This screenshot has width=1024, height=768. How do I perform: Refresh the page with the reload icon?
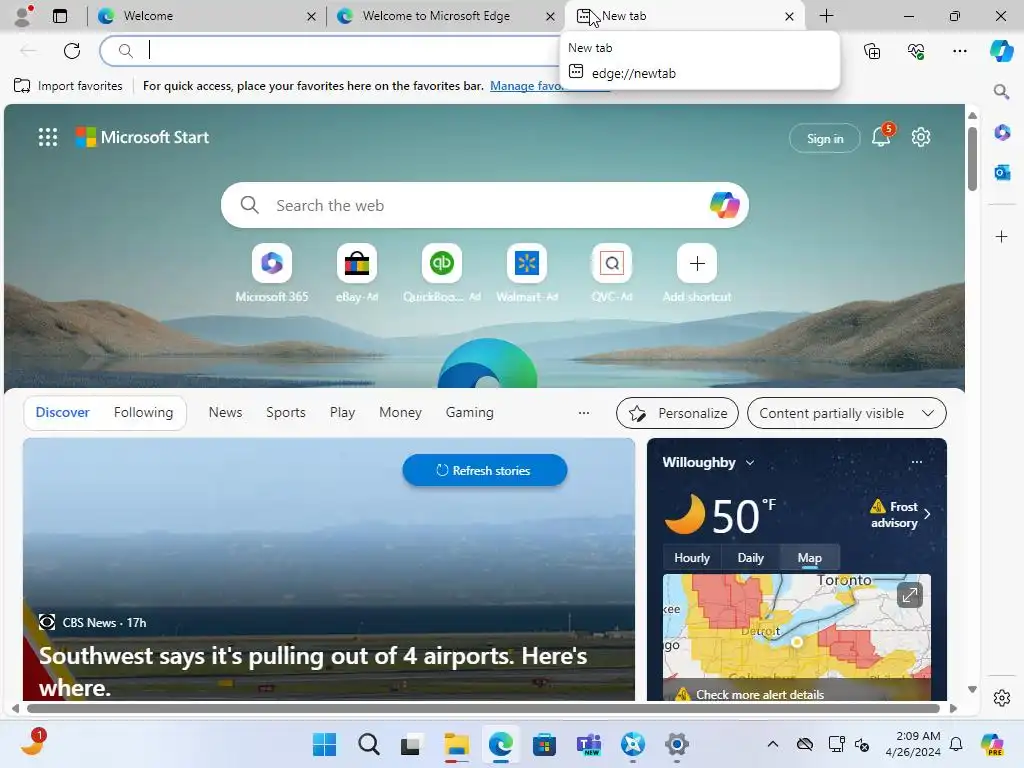pyautogui.click(x=72, y=50)
